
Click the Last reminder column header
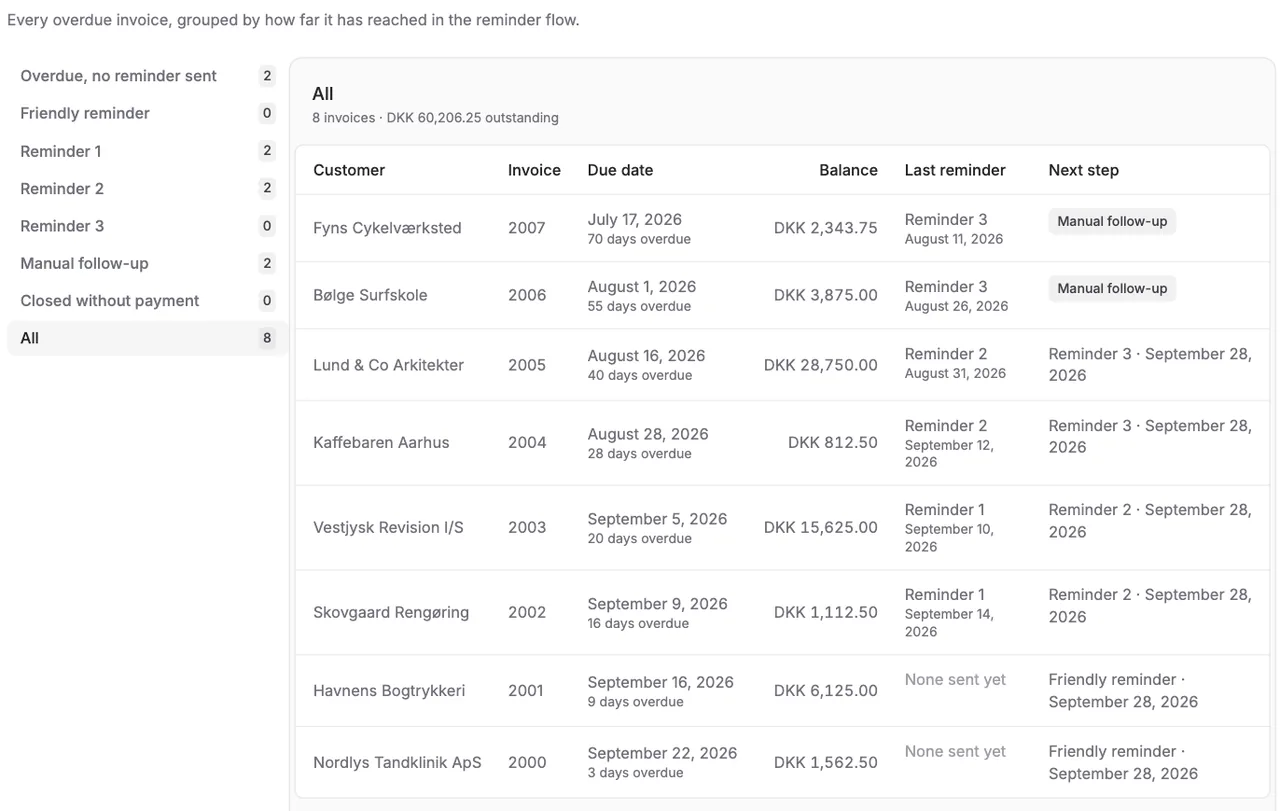pos(955,170)
